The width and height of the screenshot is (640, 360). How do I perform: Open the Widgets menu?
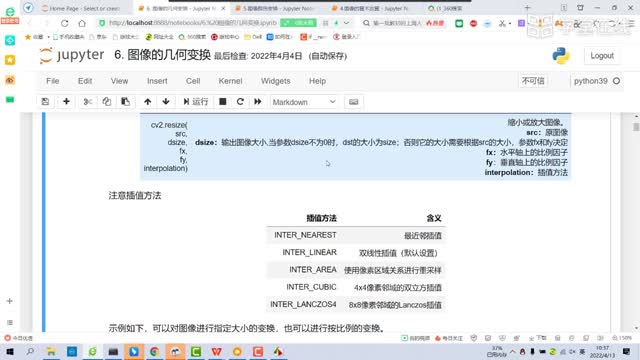click(276, 81)
